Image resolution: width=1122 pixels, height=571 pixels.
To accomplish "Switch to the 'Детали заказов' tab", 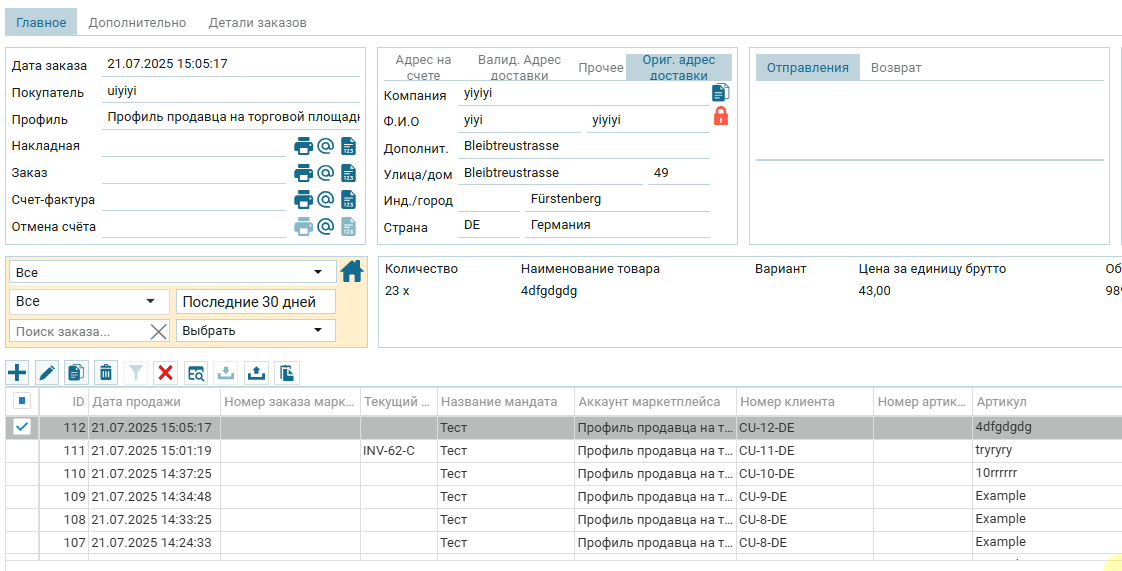I will pyautogui.click(x=257, y=22).
